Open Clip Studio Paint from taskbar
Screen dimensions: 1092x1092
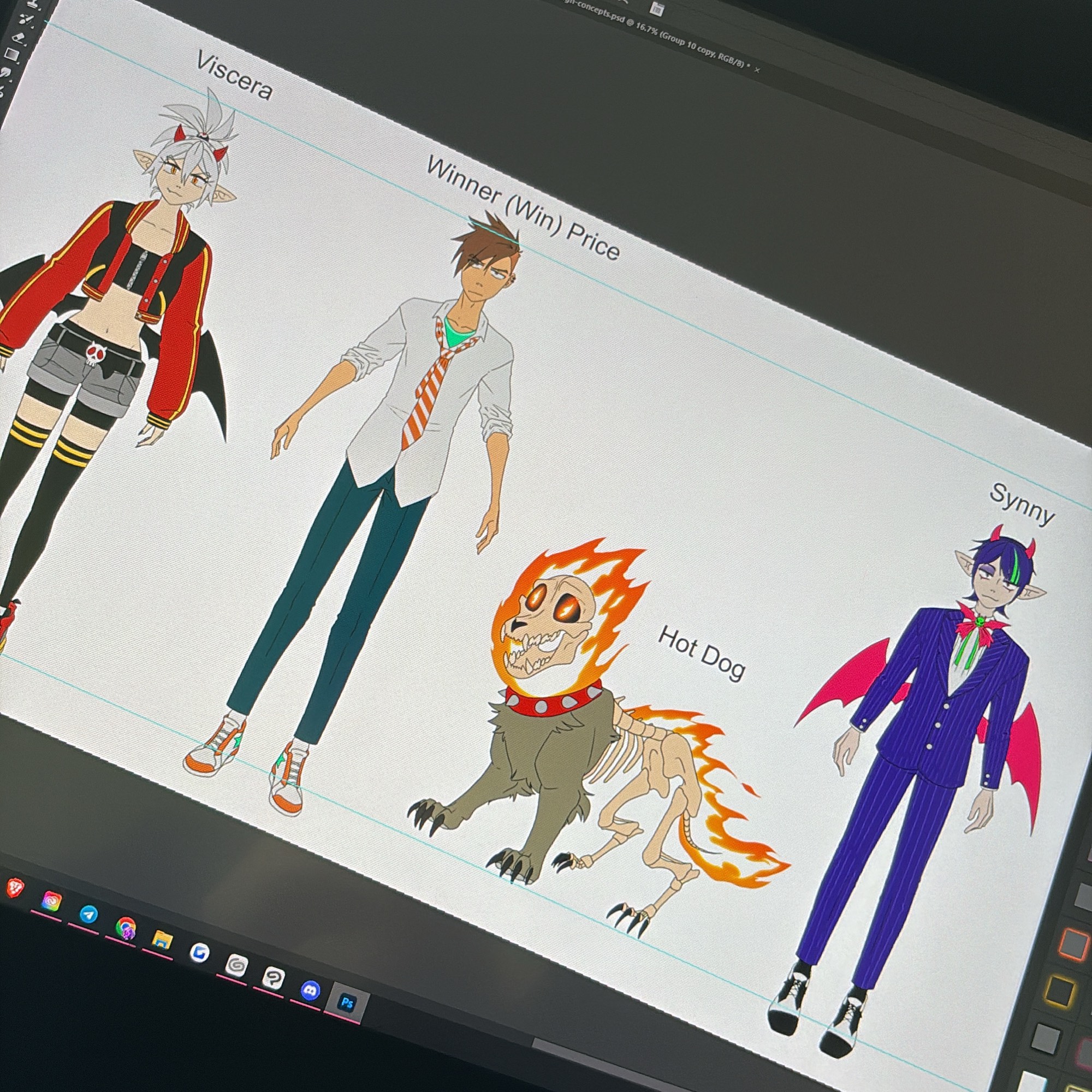(273, 978)
